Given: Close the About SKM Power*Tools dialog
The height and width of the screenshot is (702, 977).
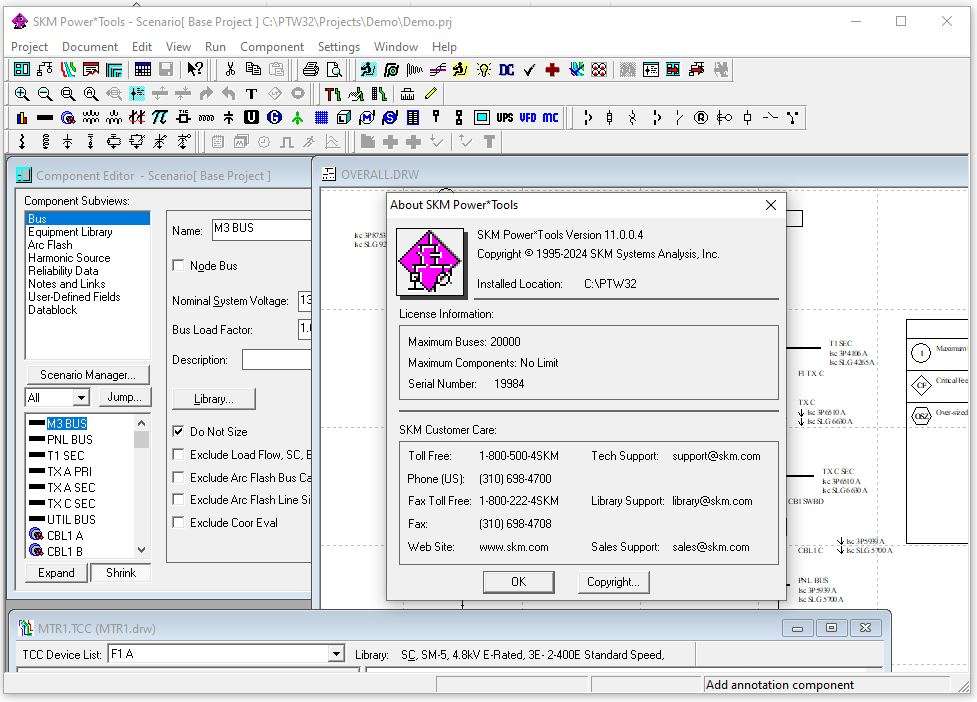Looking at the screenshot, I should click(x=771, y=205).
